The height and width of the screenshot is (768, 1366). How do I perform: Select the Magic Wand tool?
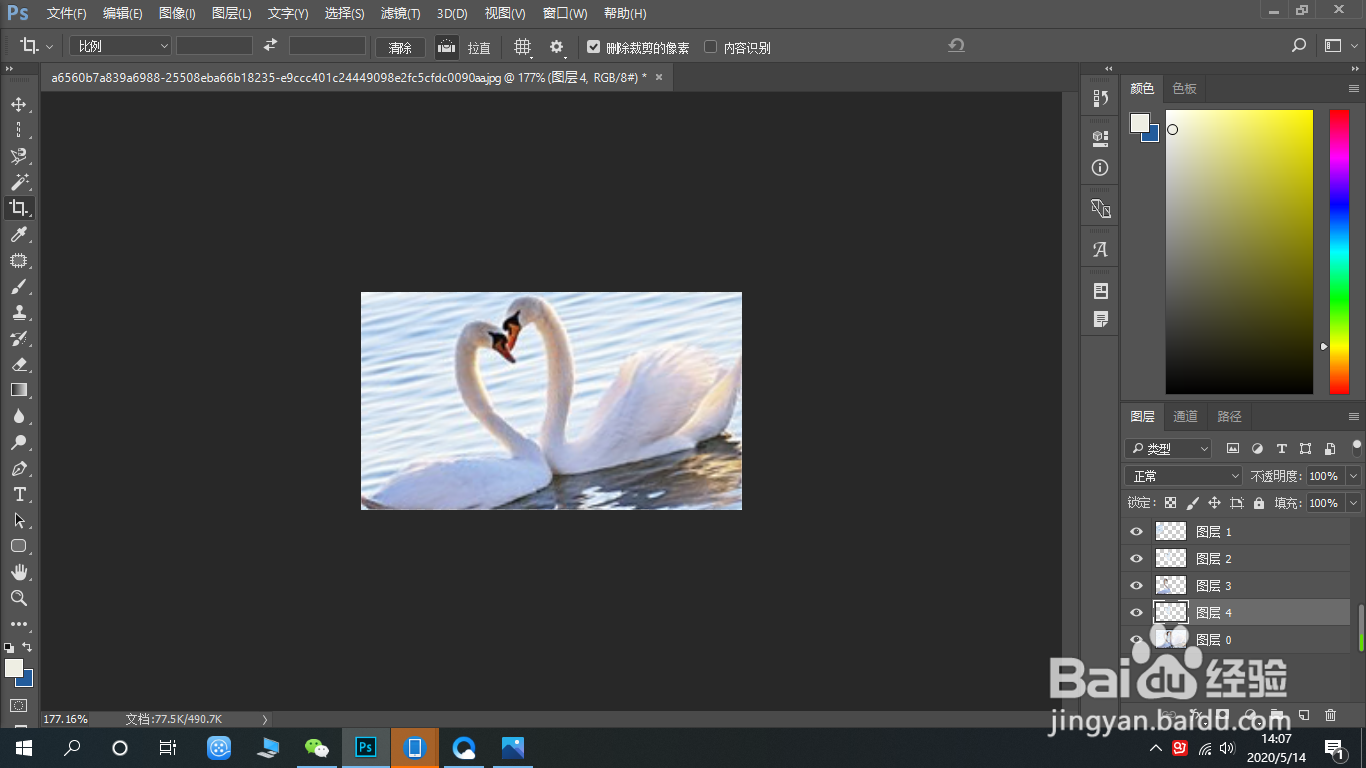[x=18, y=182]
